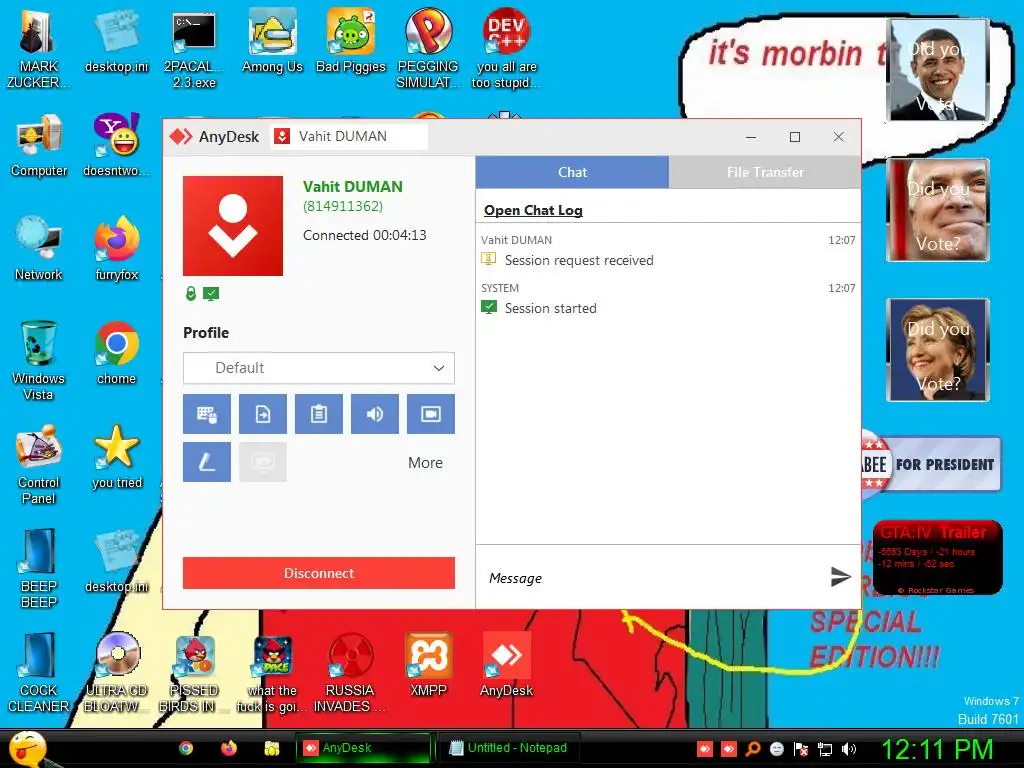Select the chome Chrome desktop icon
Image resolution: width=1024 pixels, height=768 pixels.
coord(116,353)
